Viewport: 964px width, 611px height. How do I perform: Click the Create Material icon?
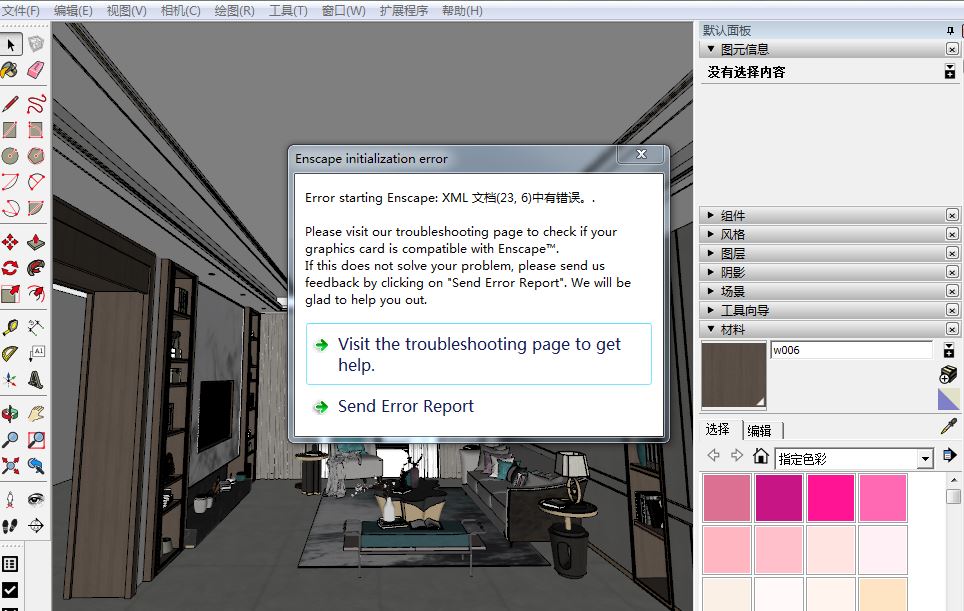948,374
